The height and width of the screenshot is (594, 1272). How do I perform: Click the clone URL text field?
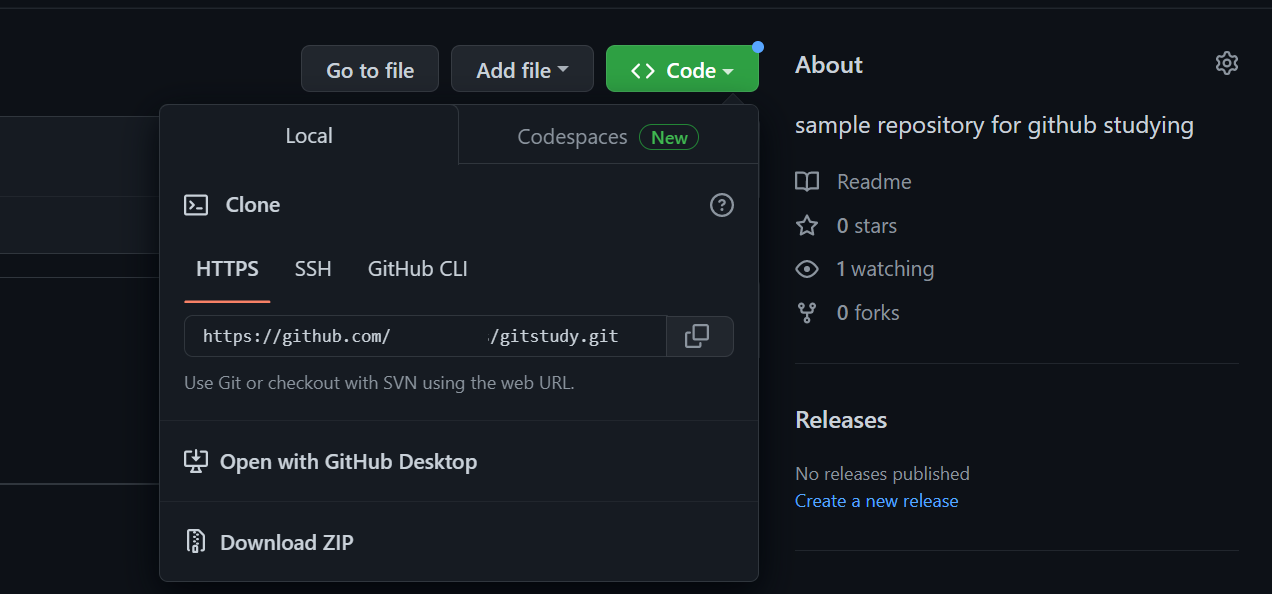[x=425, y=336]
